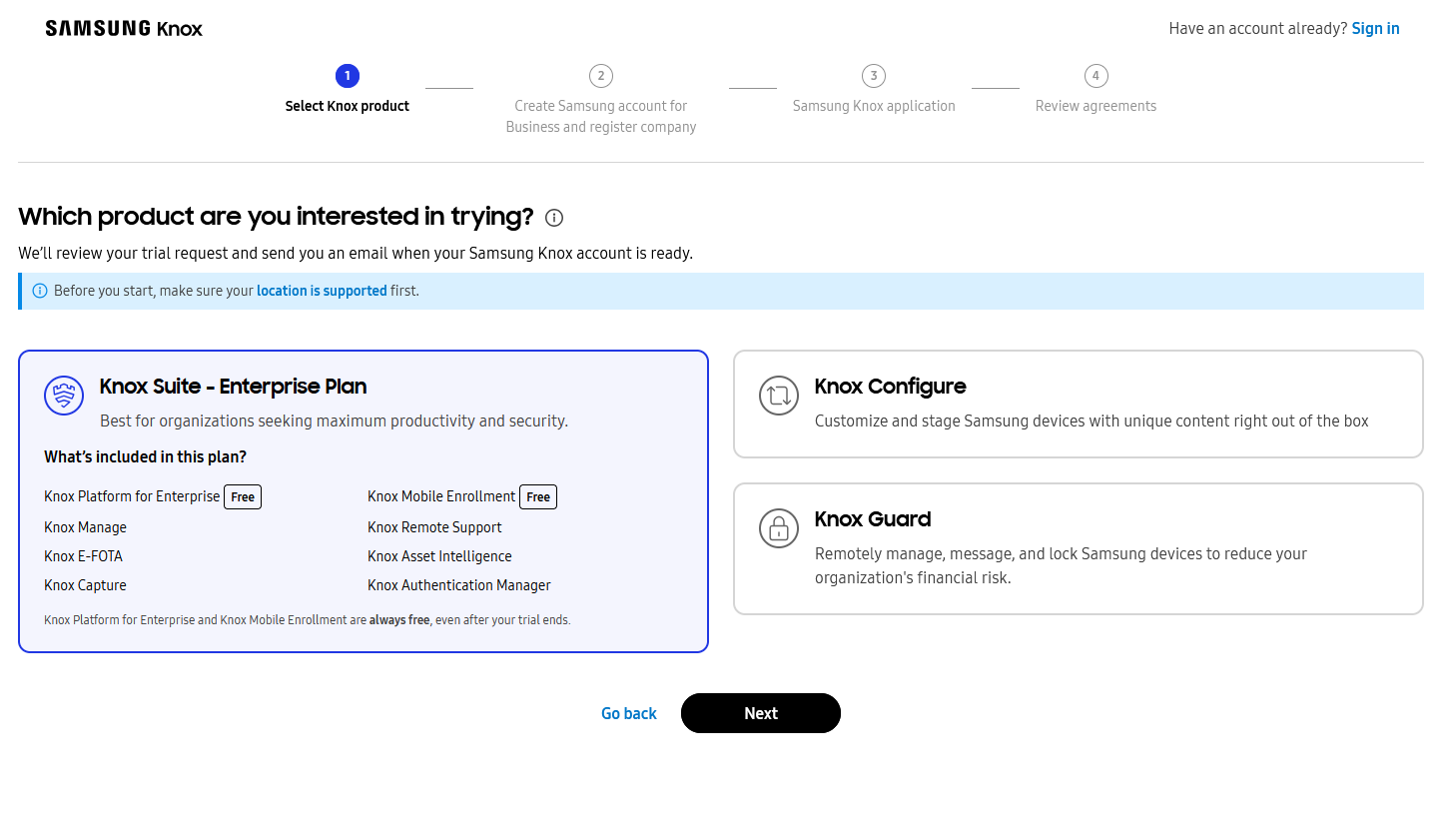The height and width of the screenshot is (839, 1456).
Task: Click Free badge next to Knox Mobile Enrollment
Action: point(538,497)
